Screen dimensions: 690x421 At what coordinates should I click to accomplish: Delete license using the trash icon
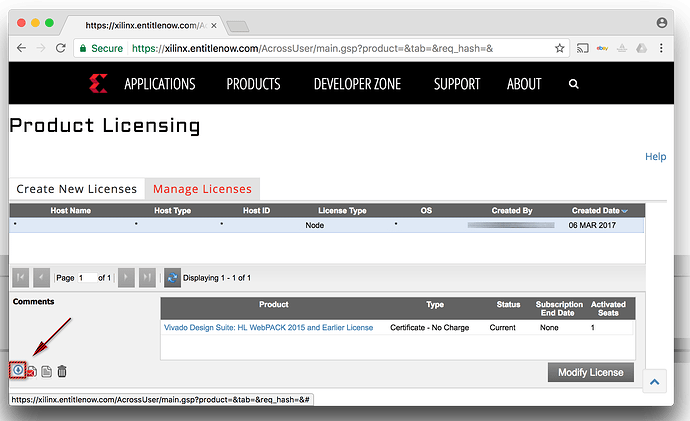click(62, 372)
